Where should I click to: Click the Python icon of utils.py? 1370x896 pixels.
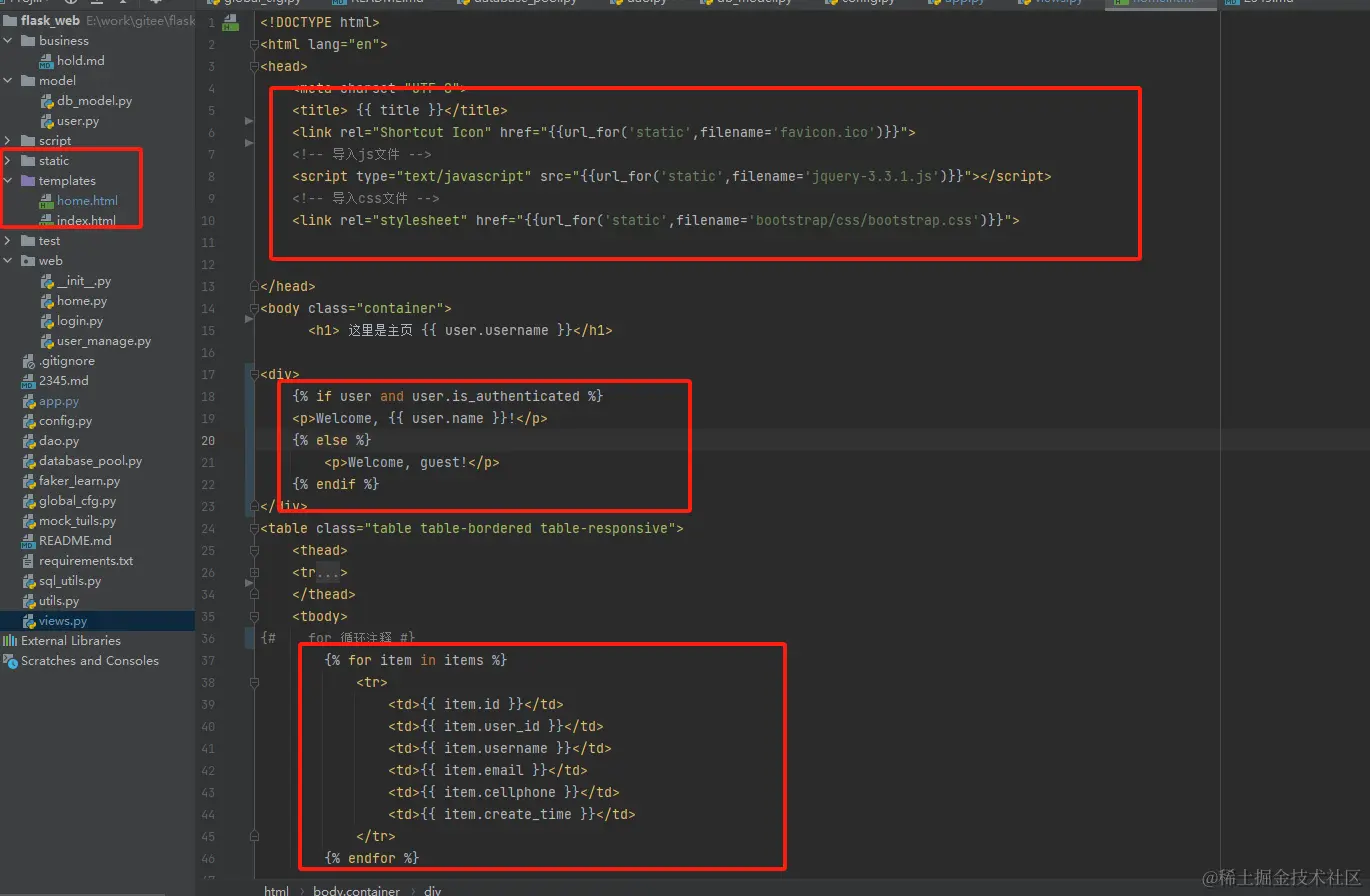pos(28,601)
